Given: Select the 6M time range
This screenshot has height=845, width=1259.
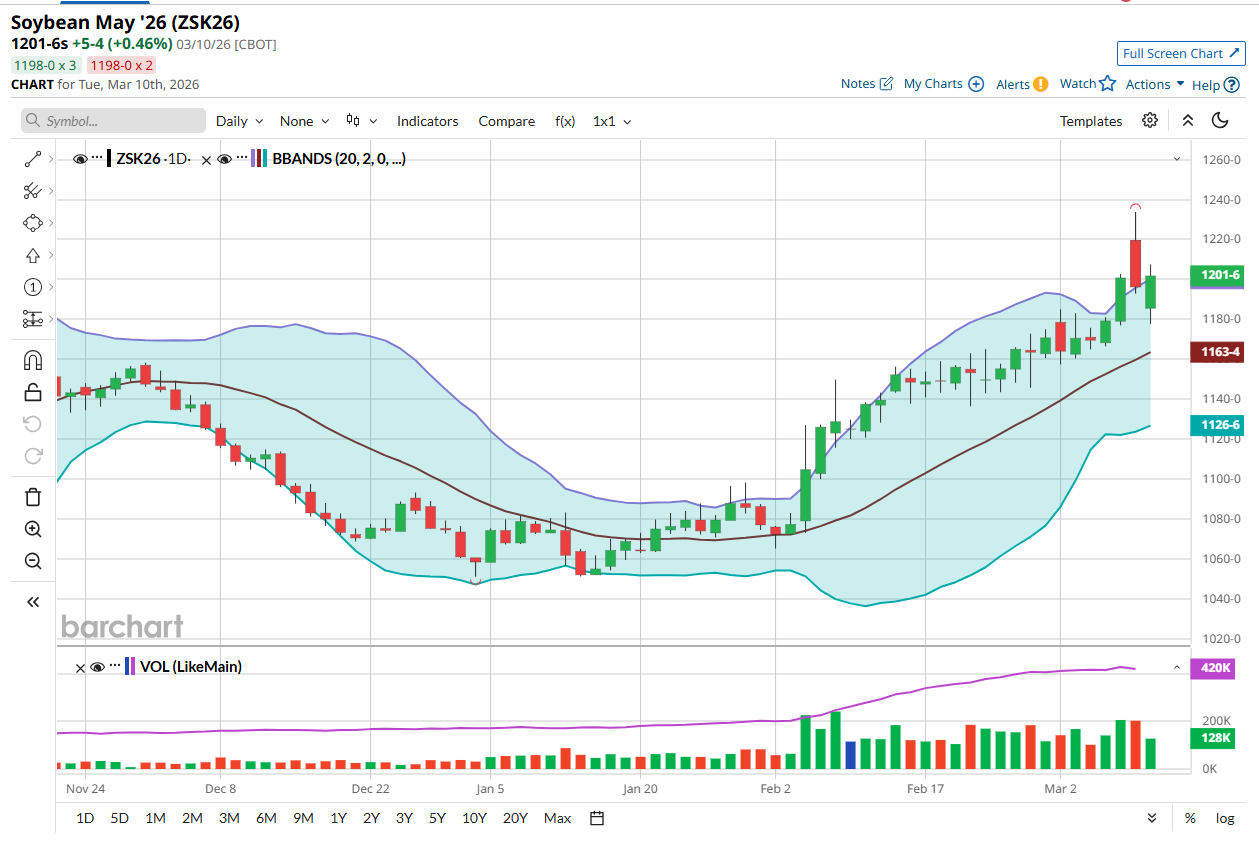Looking at the screenshot, I should click(266, 818).
